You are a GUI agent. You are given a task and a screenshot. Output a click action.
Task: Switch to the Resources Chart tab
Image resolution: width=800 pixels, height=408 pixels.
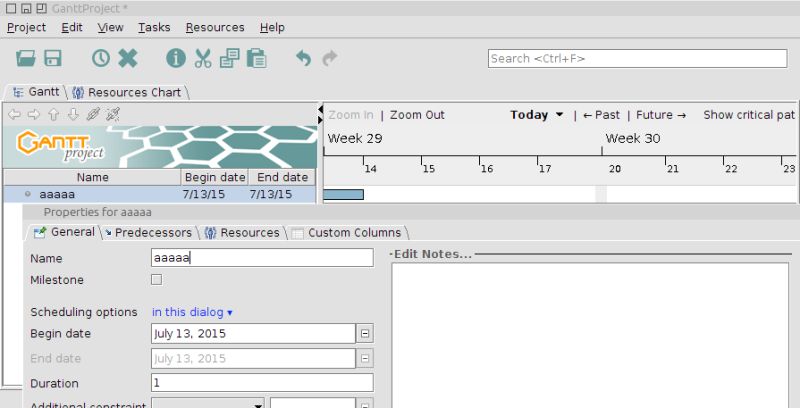point(127,92)
